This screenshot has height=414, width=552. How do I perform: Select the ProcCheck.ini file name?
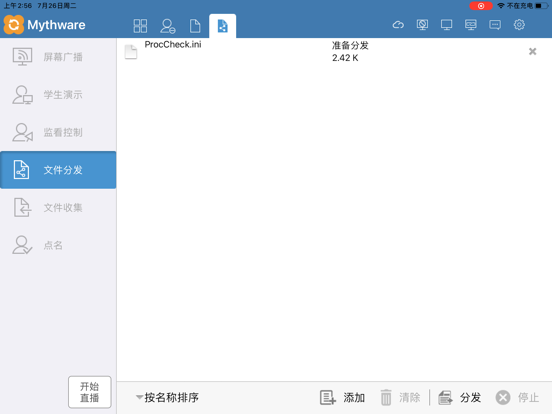(173, 44)
